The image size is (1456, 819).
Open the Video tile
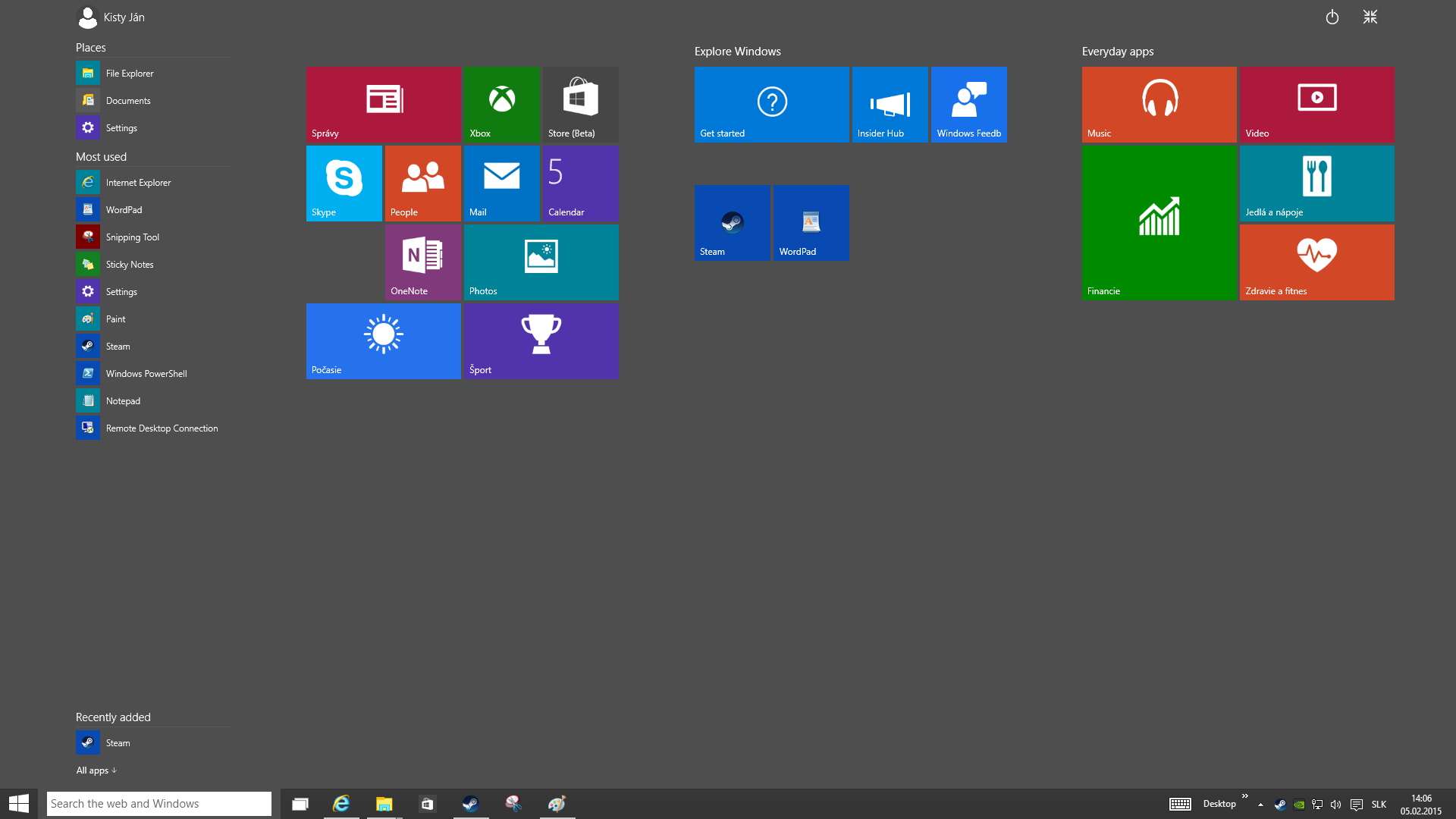coord(1316,105)
